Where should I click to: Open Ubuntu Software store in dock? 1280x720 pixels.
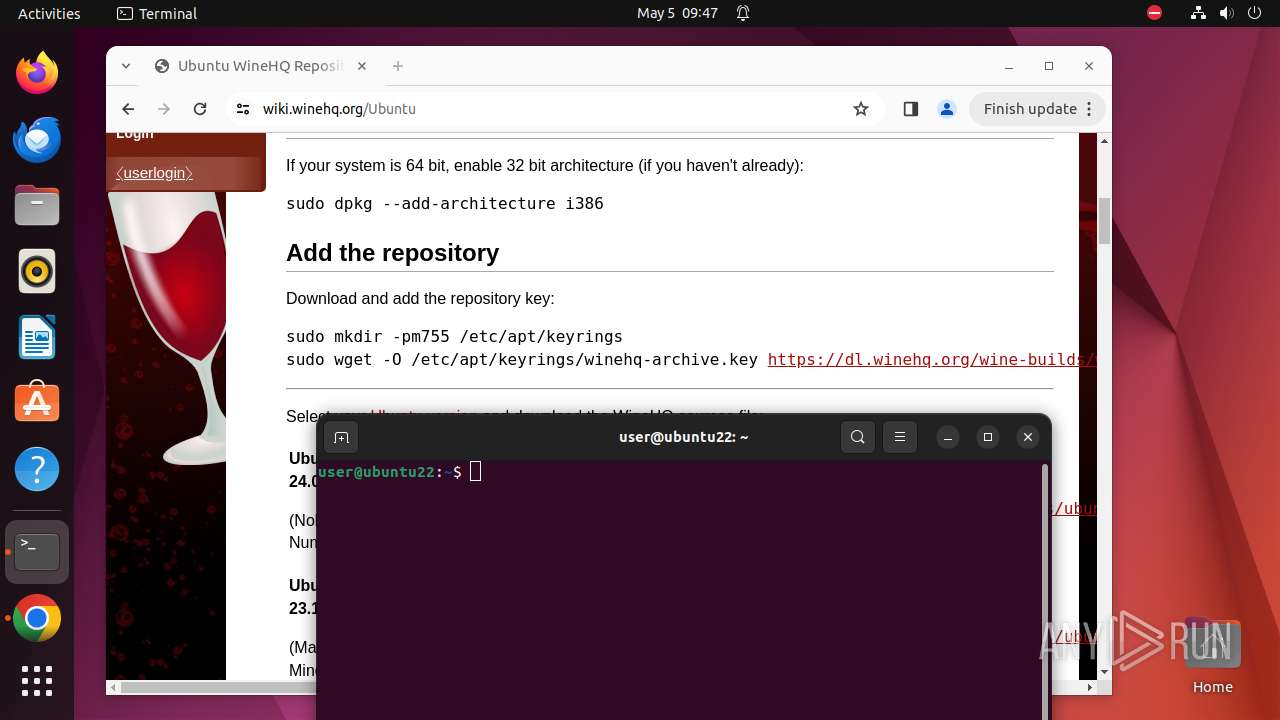pos(37,403)
